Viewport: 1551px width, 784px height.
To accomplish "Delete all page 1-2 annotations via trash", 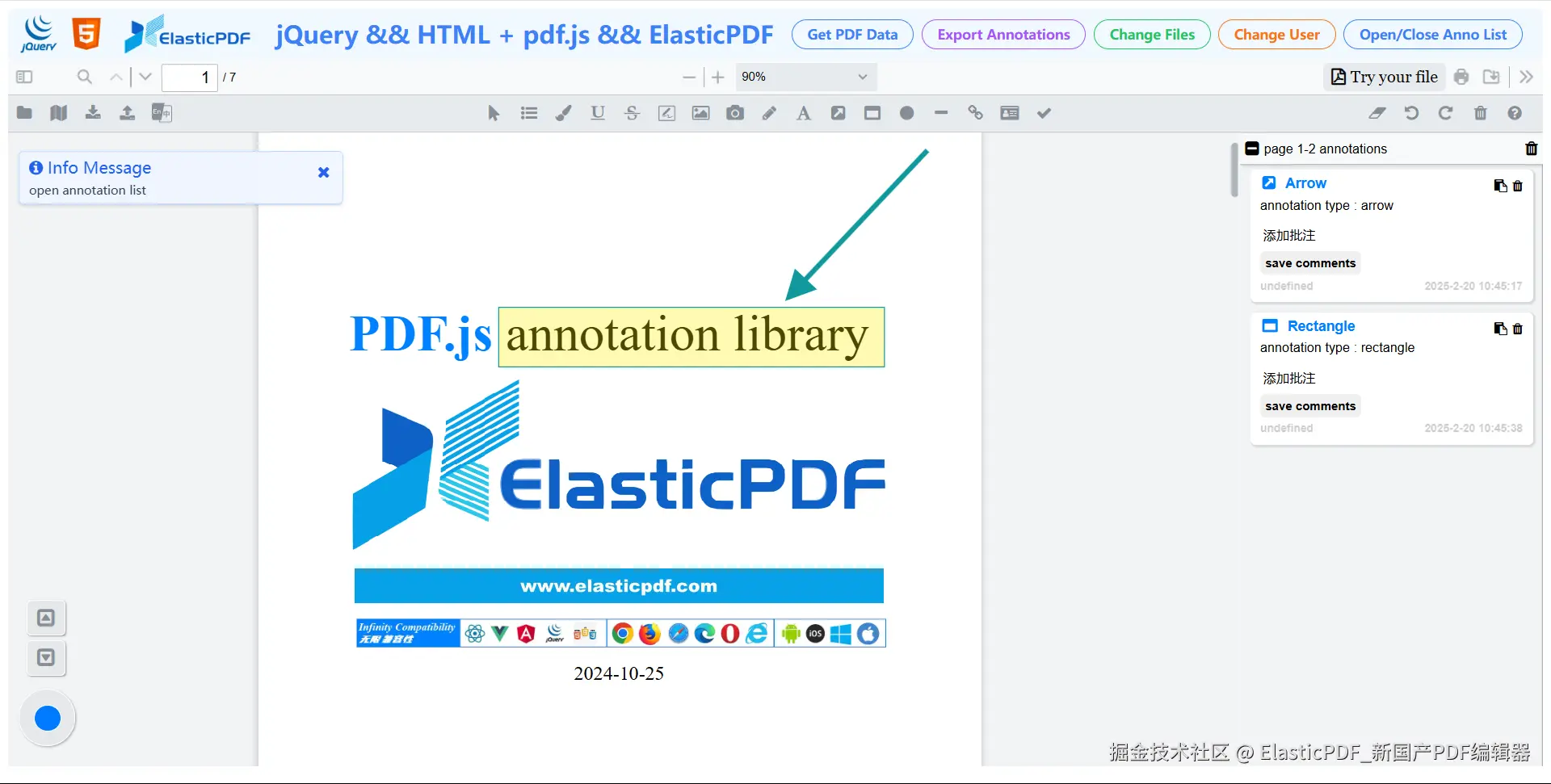I will pos(1531,149).
